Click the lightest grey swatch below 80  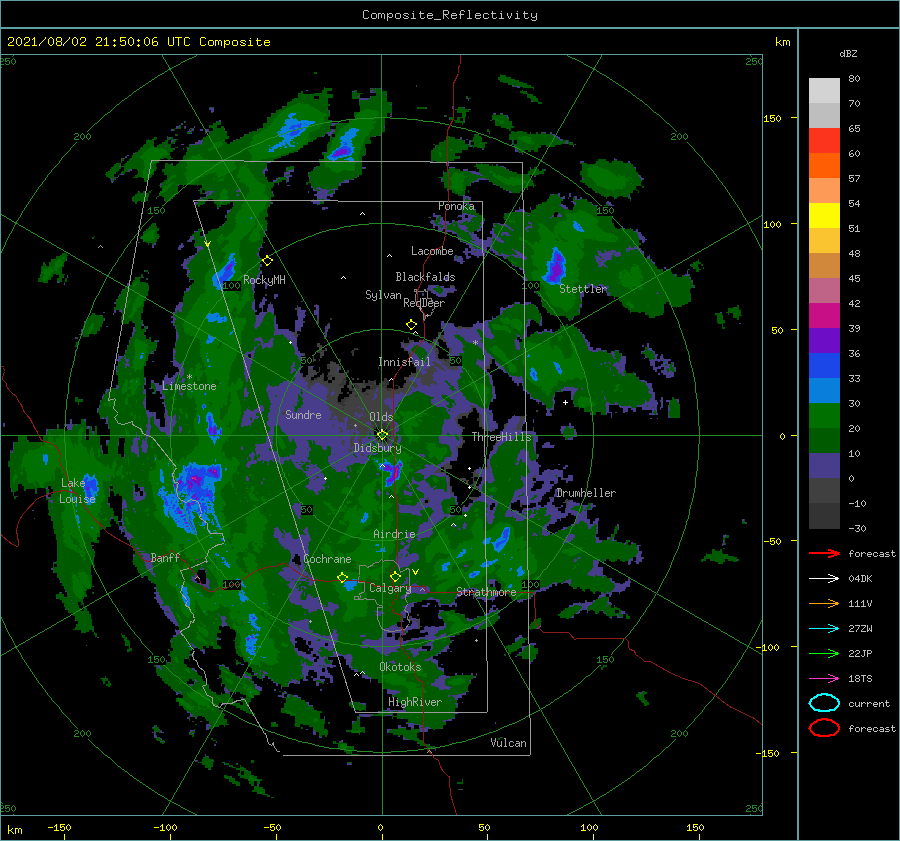(824, 91)
